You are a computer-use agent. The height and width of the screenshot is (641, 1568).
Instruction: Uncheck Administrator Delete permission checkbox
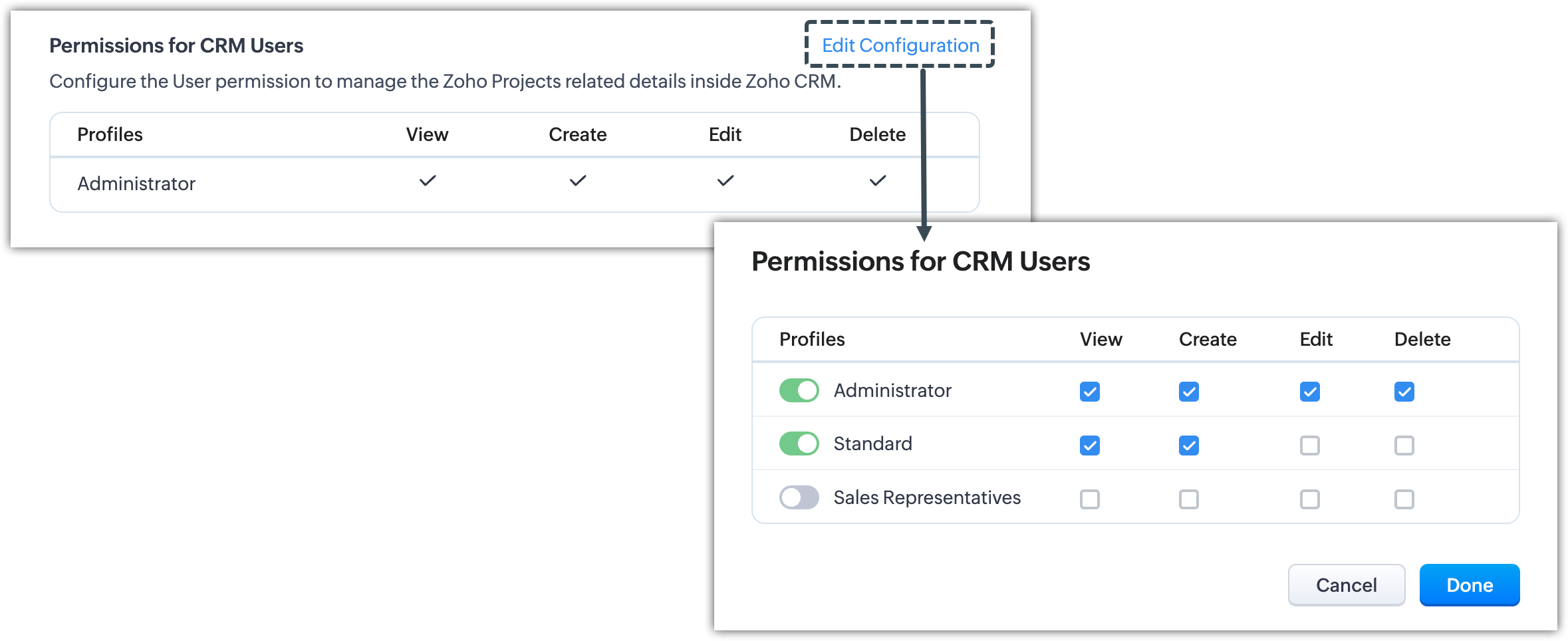point(1404,392)
